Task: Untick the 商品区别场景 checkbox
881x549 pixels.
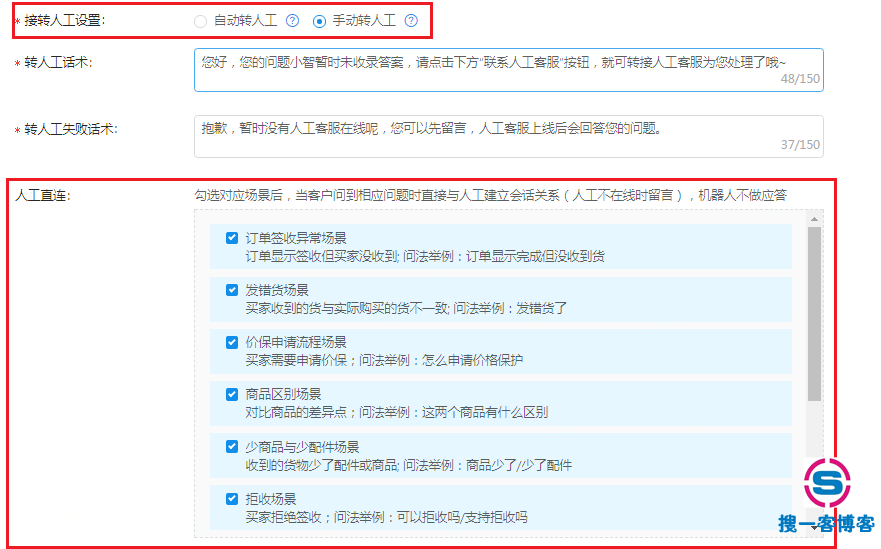Action: (232, 394)
